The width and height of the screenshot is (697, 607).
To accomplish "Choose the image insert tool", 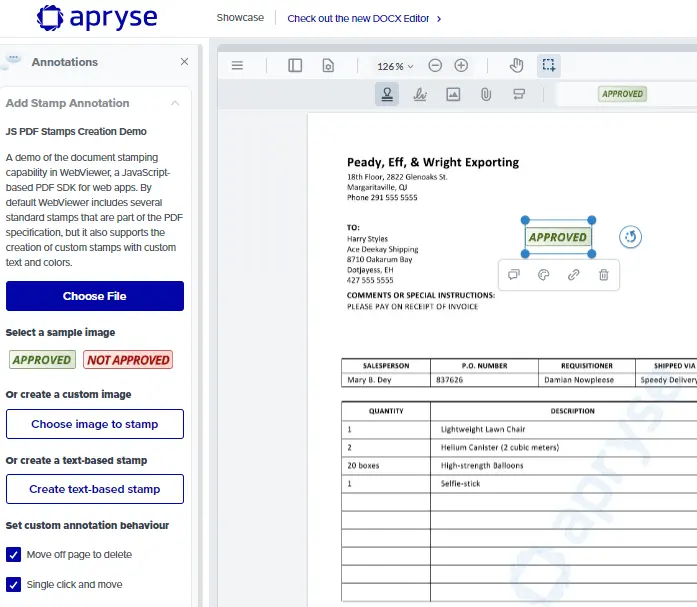I will coord(453,94).
